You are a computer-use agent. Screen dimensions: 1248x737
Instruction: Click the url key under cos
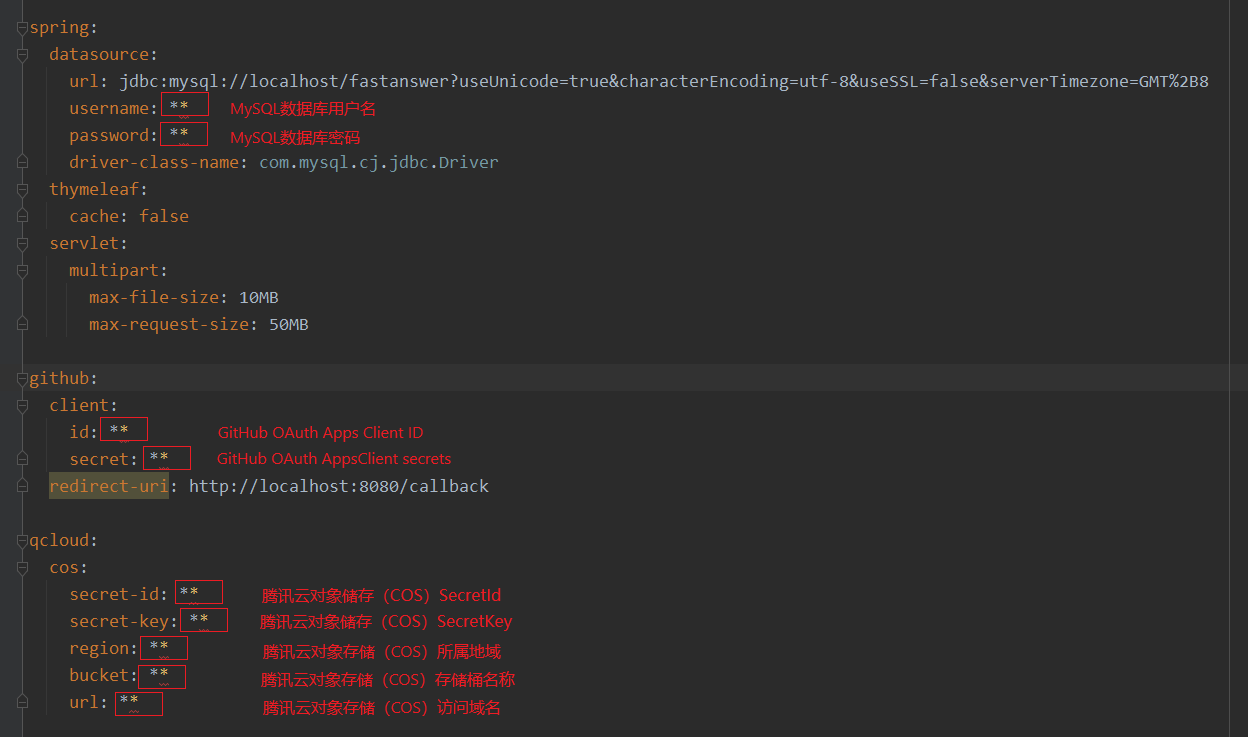point(84,702)
